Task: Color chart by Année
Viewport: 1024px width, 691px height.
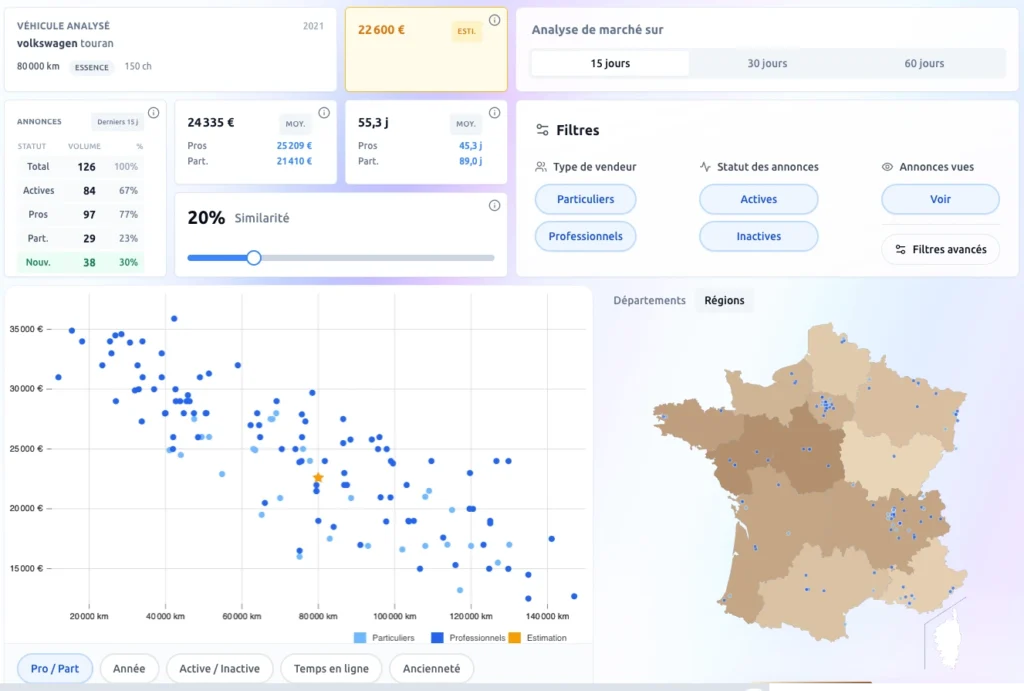Action: [129, 669]
